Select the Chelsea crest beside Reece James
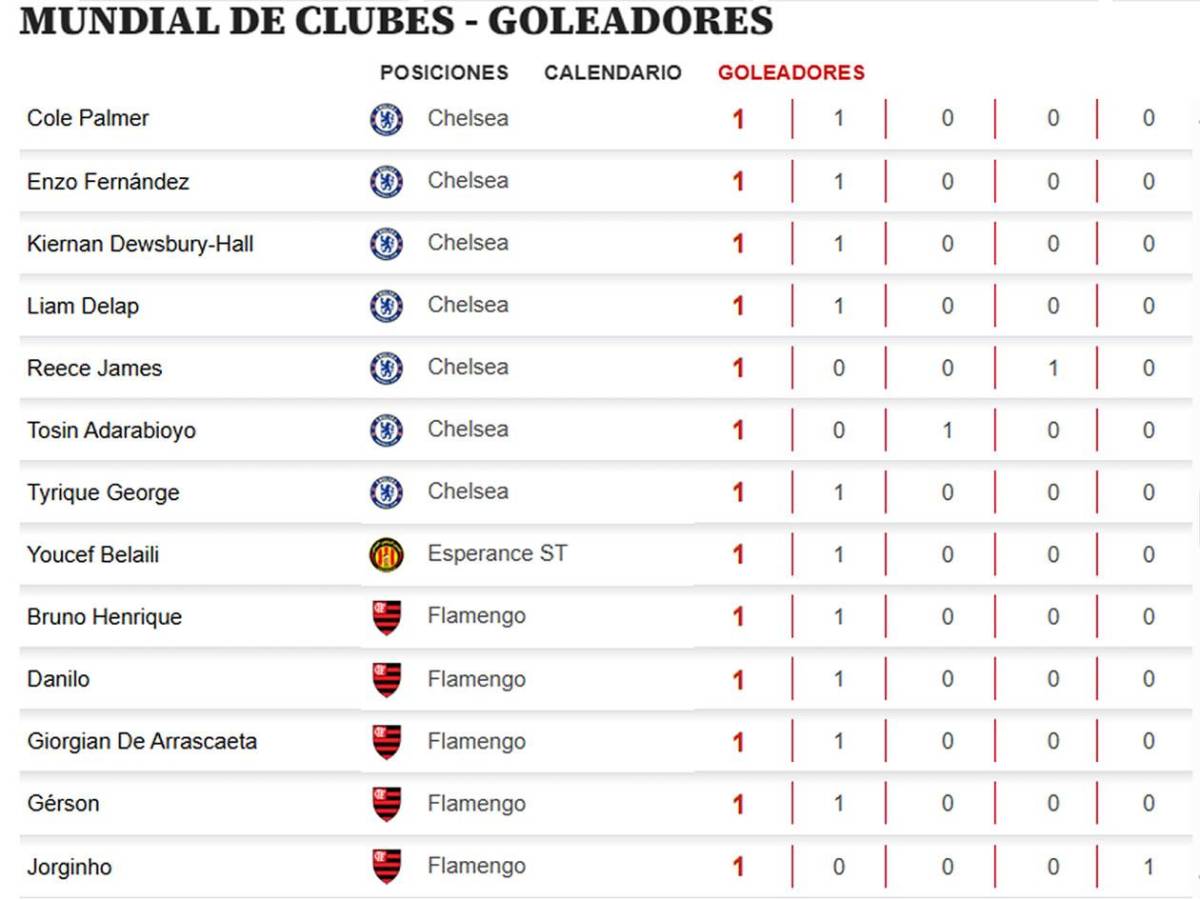 pos(385,367)
